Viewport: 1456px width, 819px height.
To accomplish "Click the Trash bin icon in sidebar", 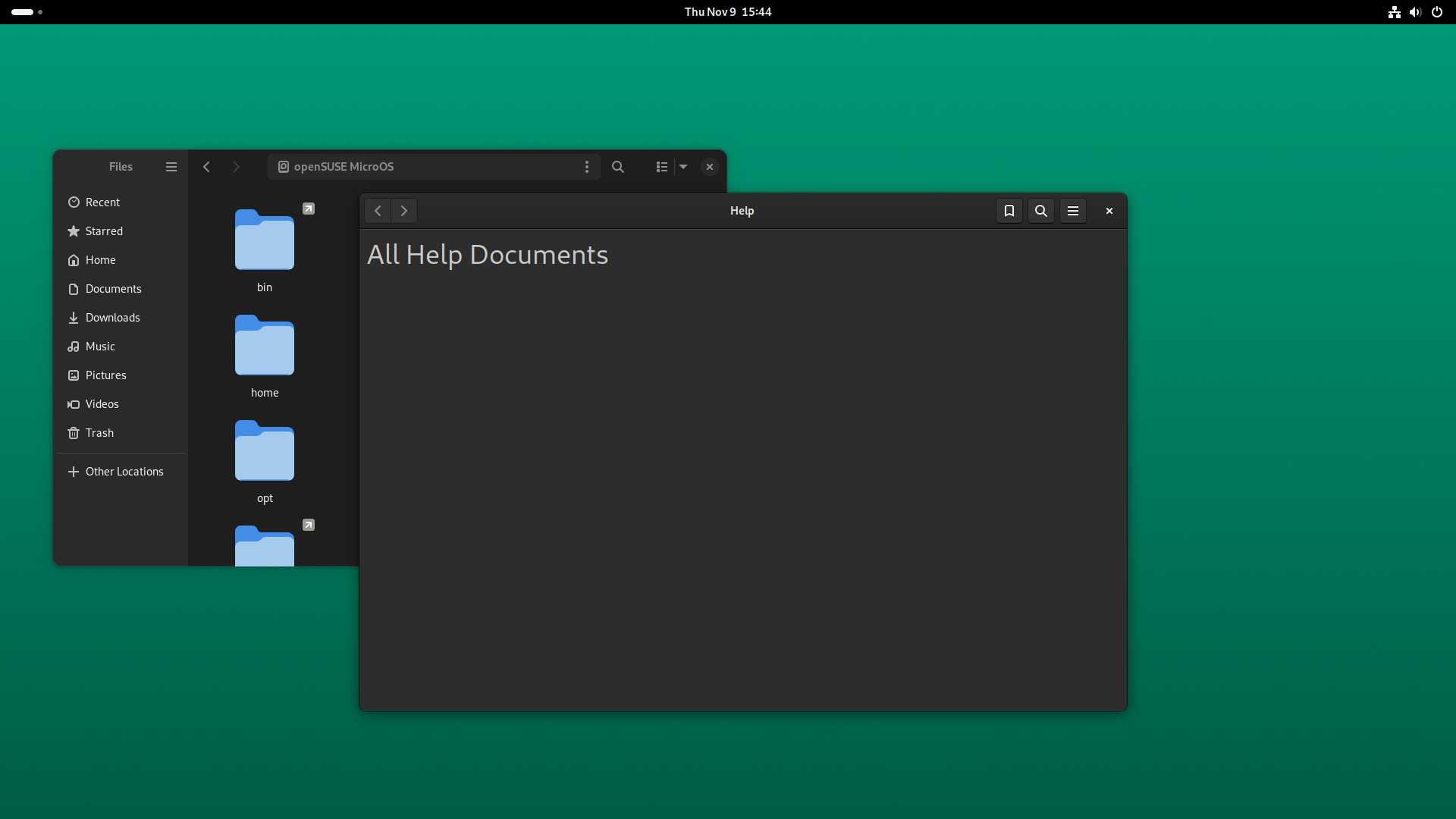I will click(74, 433).
